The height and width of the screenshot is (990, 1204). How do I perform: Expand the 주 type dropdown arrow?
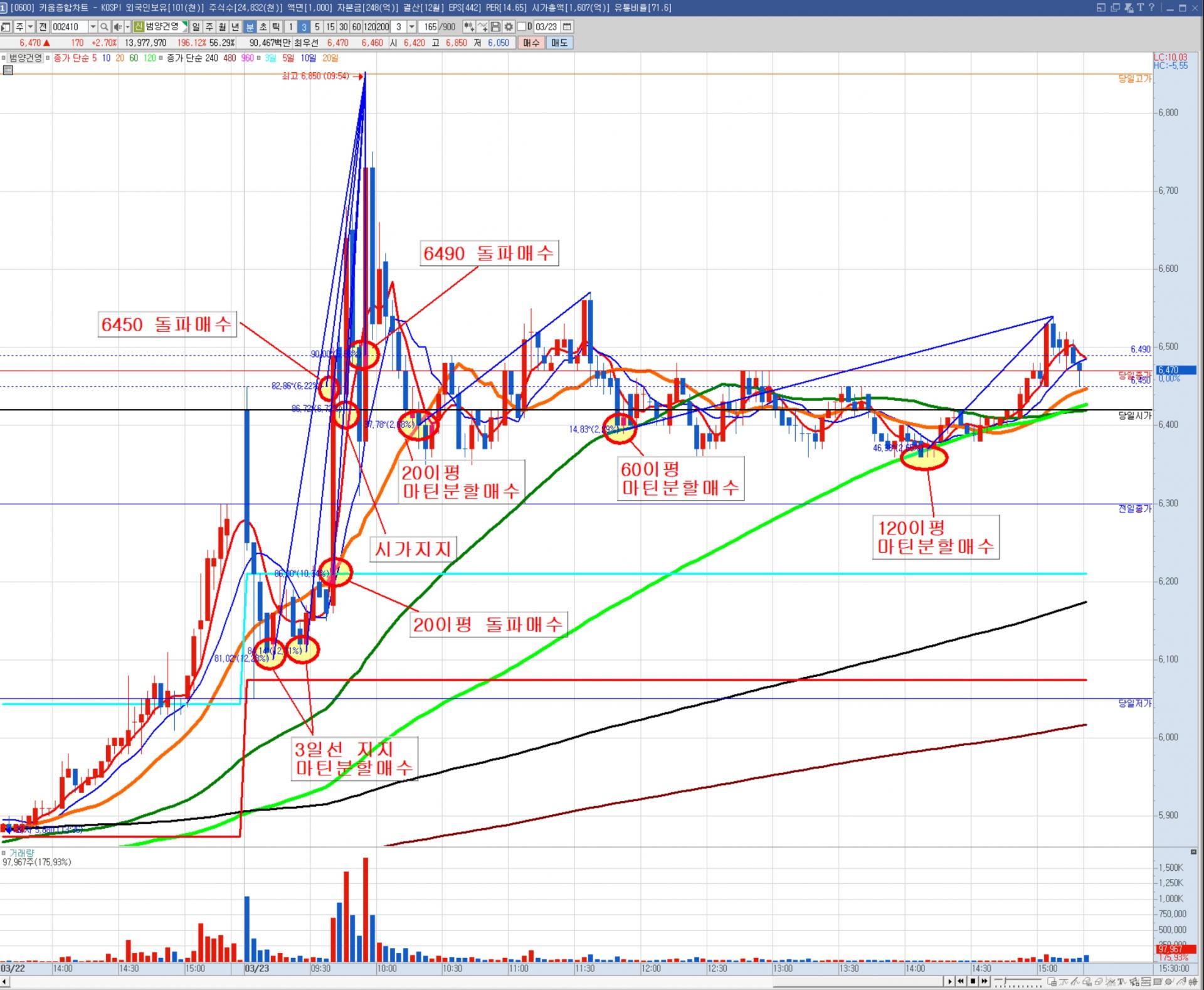coord(30,27)
